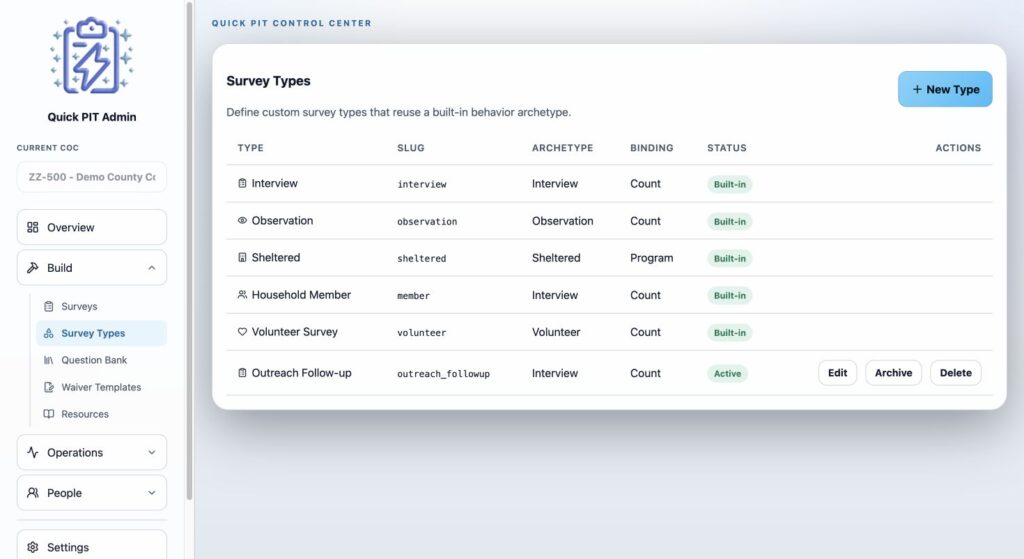The height and width of the screenshot is (559, 1024).
Task: Click the Interview row clipboard icon
Action: (x=242, y=184)
